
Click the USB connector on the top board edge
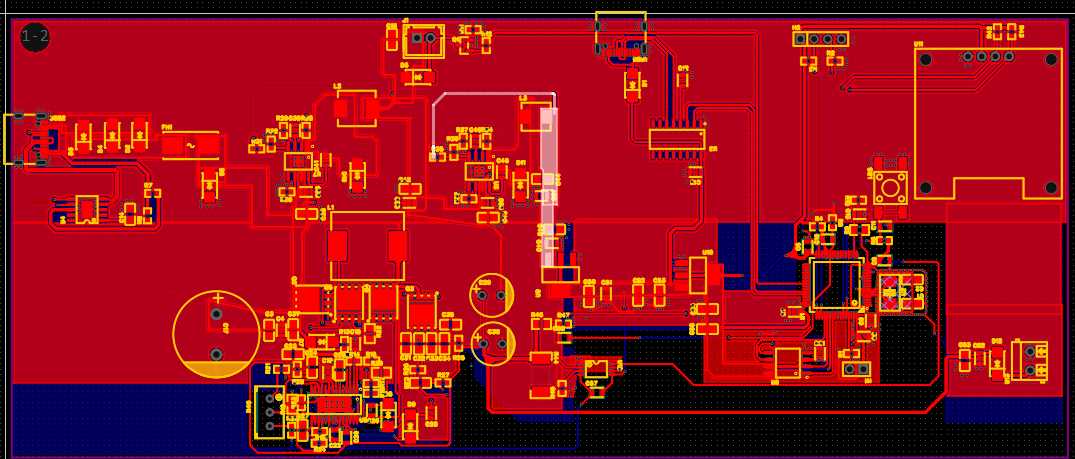tap(621, 32)
